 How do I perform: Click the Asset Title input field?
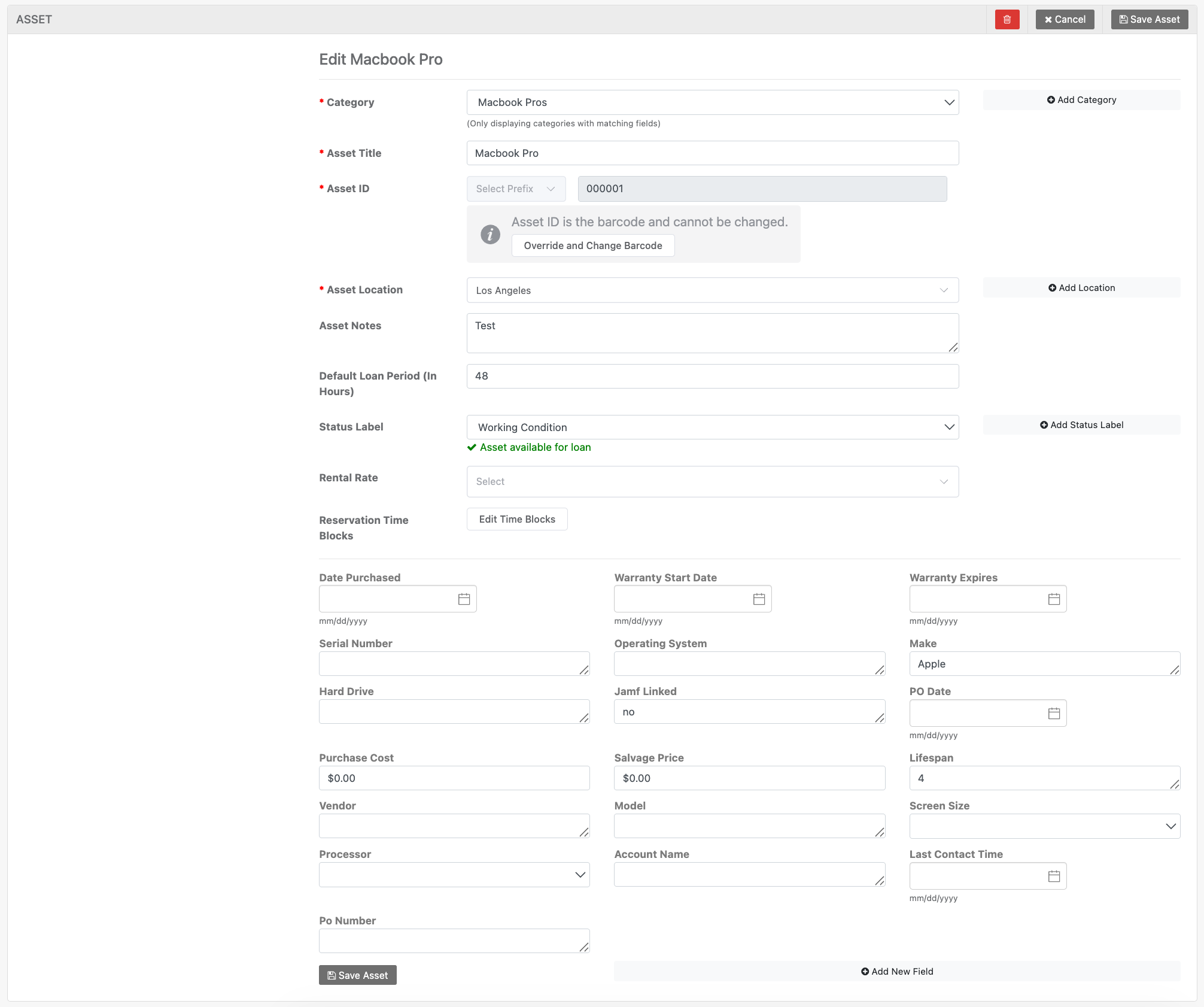coord(713,153)
